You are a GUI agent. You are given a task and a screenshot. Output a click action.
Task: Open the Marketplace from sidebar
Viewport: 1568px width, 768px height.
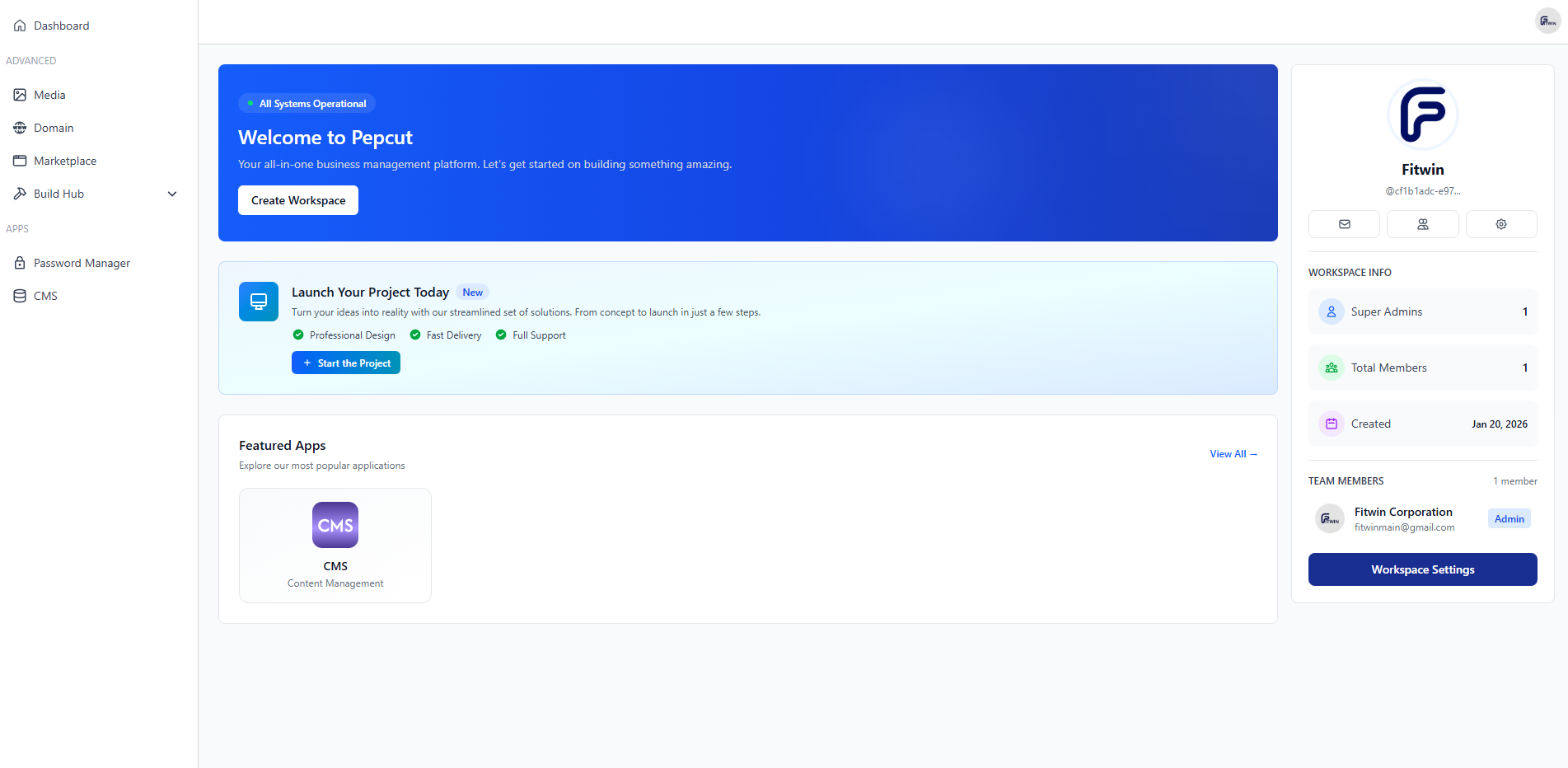coord(65,161)
